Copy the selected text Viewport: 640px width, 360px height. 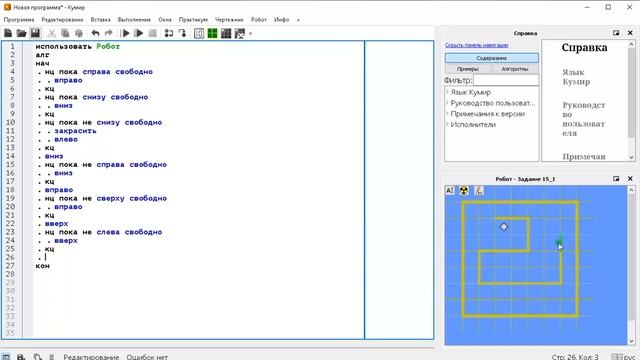click(65, 33)
